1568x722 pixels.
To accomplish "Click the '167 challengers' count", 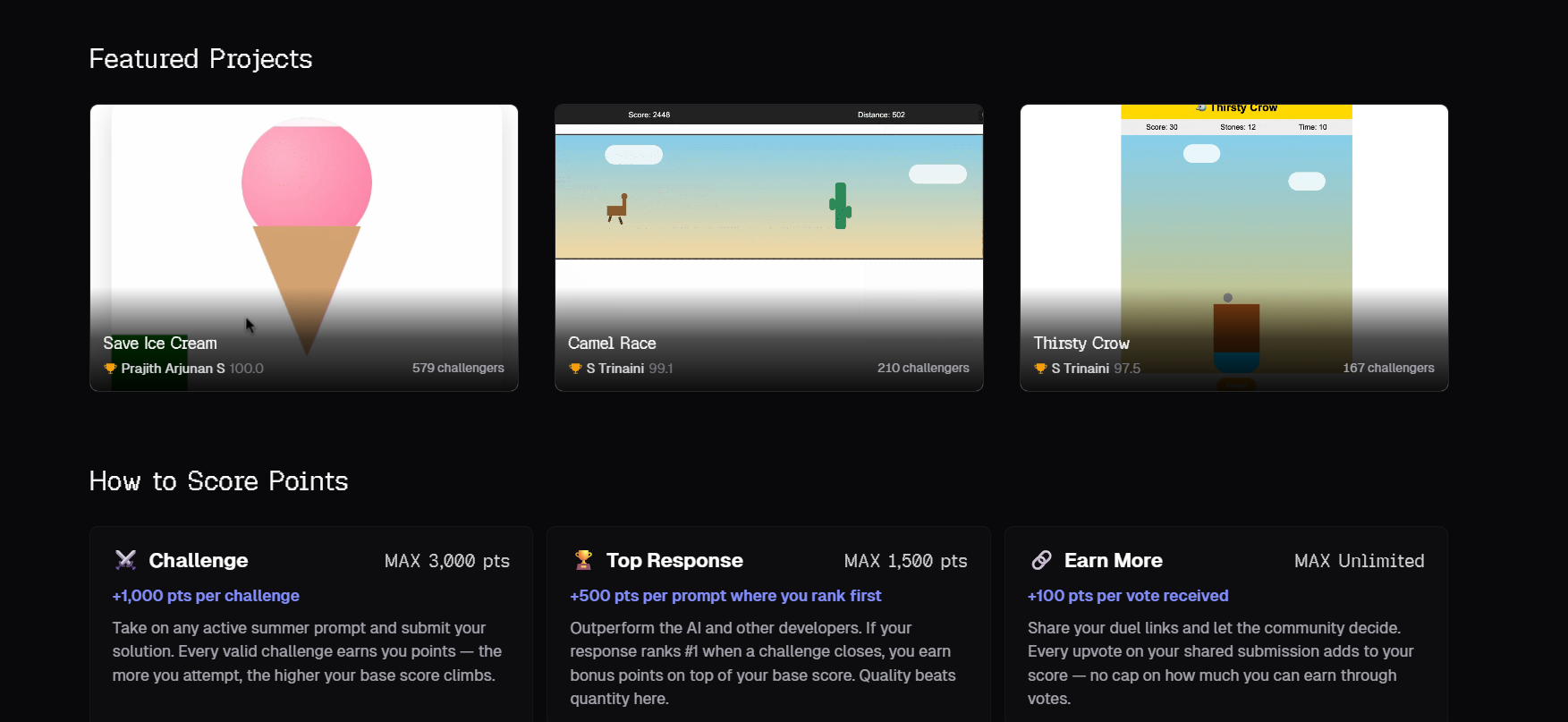I will [x=1388, y=369].
